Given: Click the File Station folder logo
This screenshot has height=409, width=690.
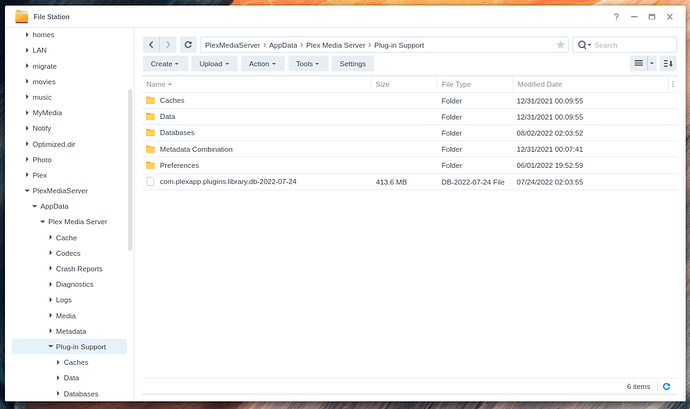Looking at the screenshot, I should coord(22,17).
